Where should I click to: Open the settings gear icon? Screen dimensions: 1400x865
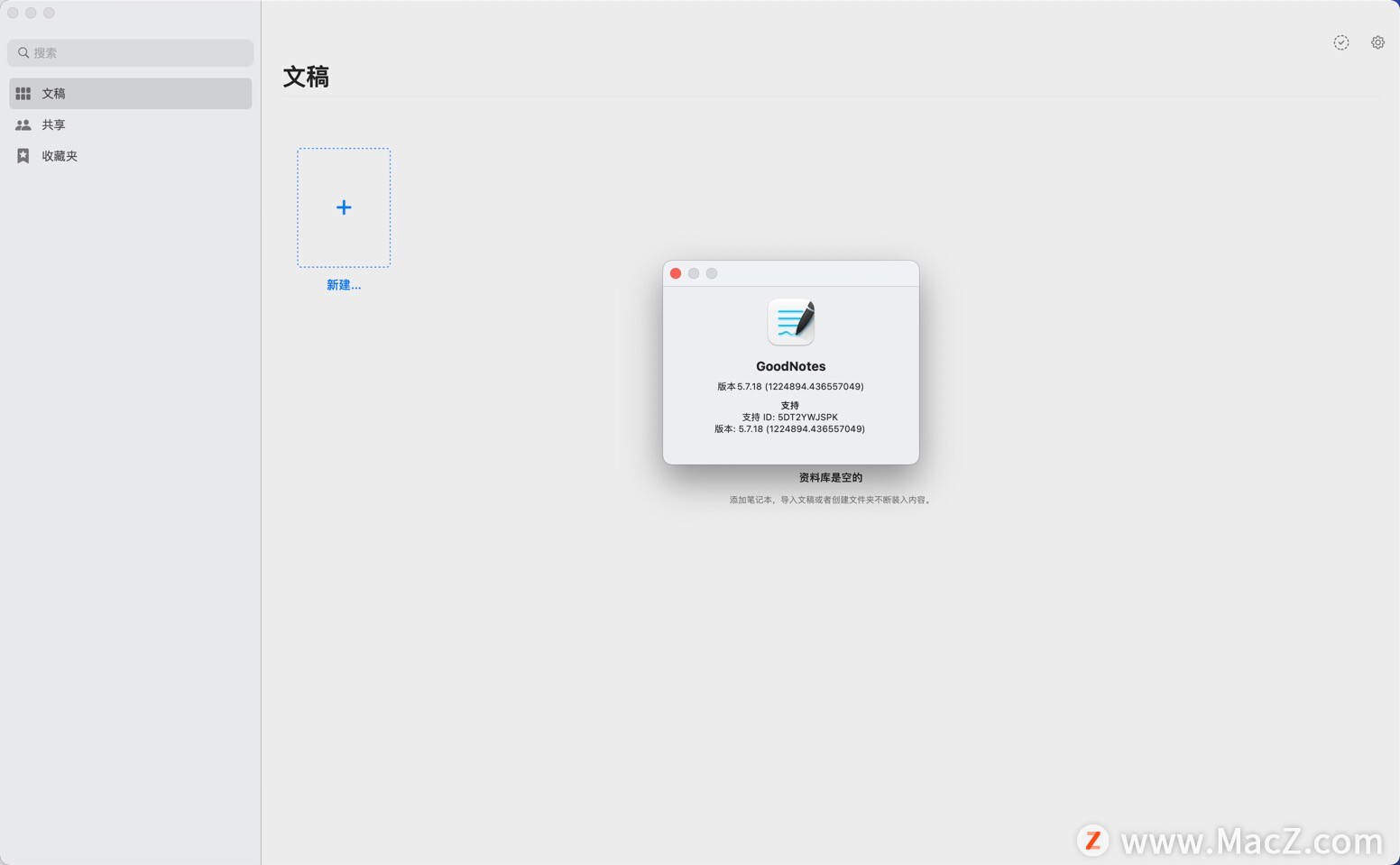coord(1377,42)
